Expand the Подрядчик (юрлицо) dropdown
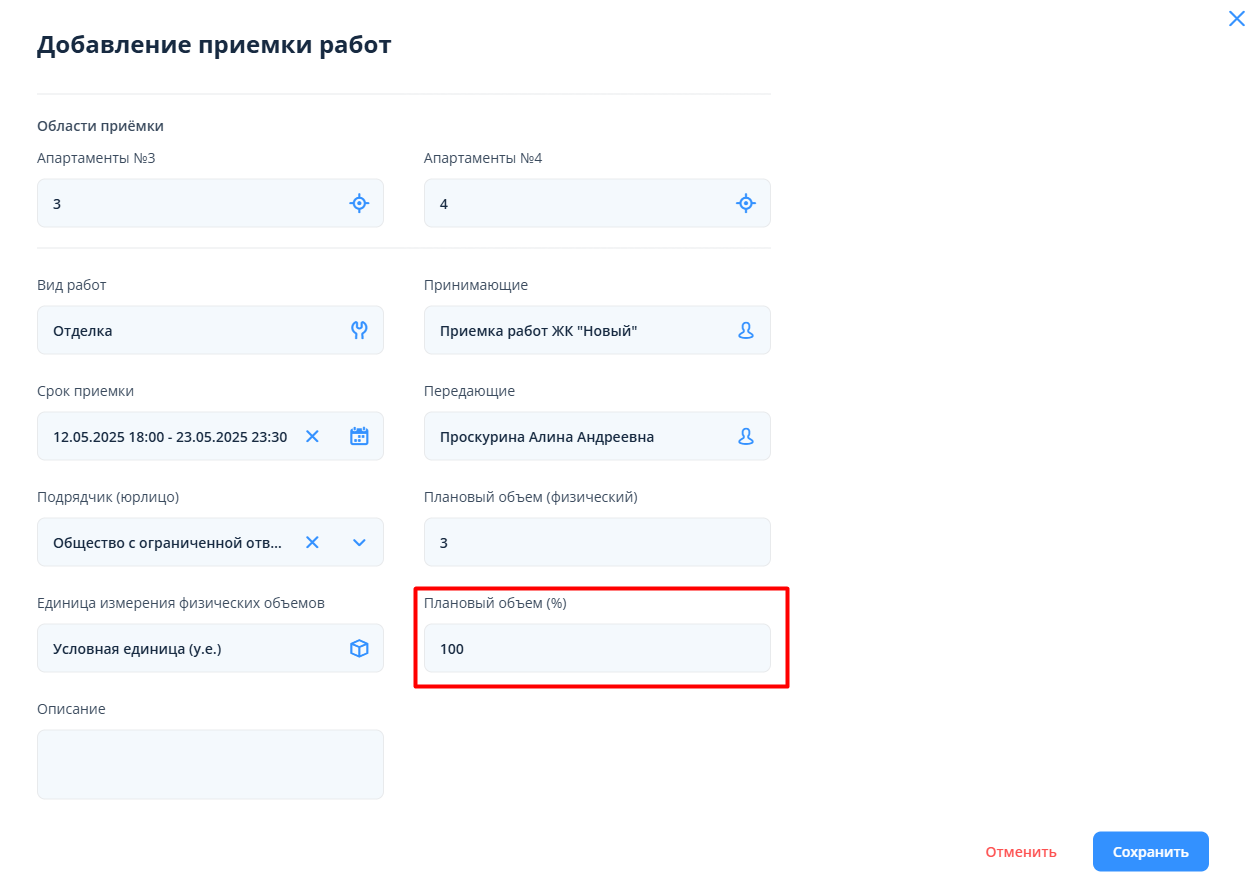This screenshot has width=1255, height=887. point(360,543)
